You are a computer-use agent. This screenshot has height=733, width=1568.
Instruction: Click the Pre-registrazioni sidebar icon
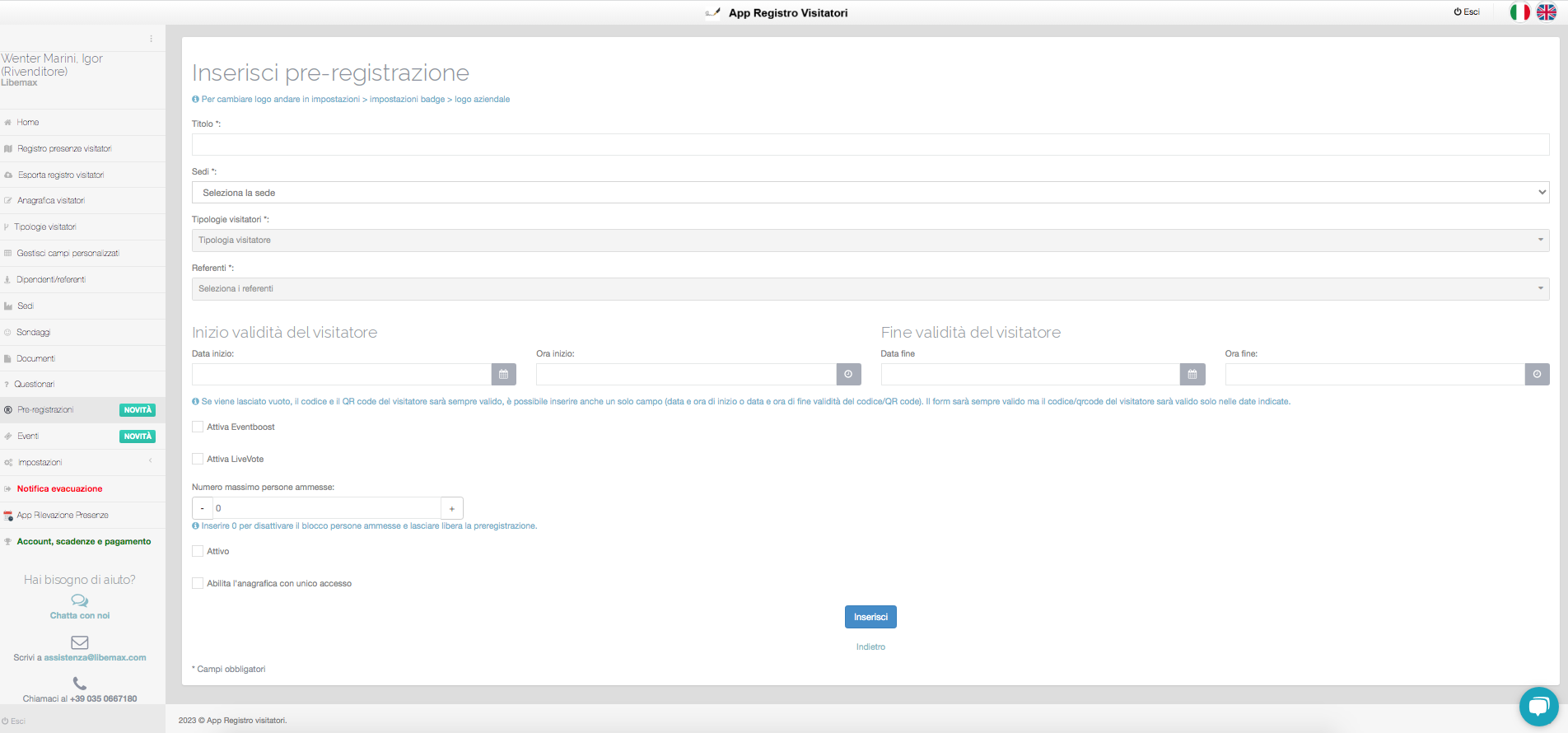[8, 410]
